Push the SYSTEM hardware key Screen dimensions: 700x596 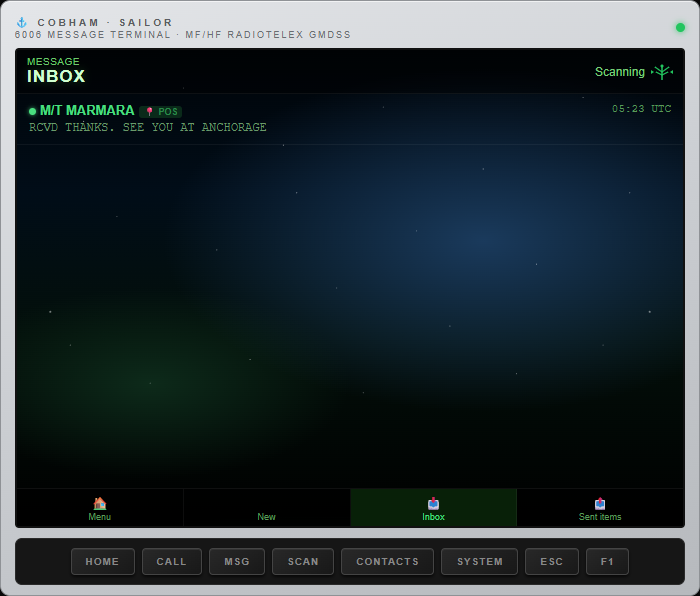click(479, 562)
